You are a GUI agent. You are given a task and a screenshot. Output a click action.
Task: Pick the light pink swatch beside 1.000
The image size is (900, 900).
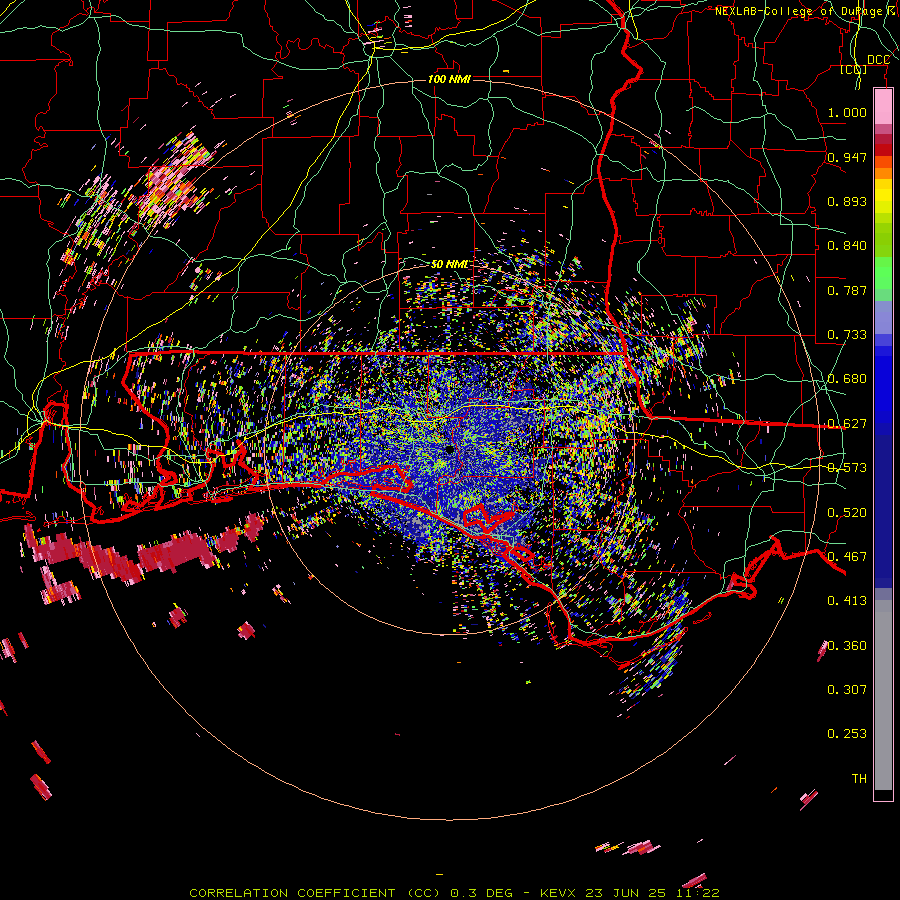883,107
